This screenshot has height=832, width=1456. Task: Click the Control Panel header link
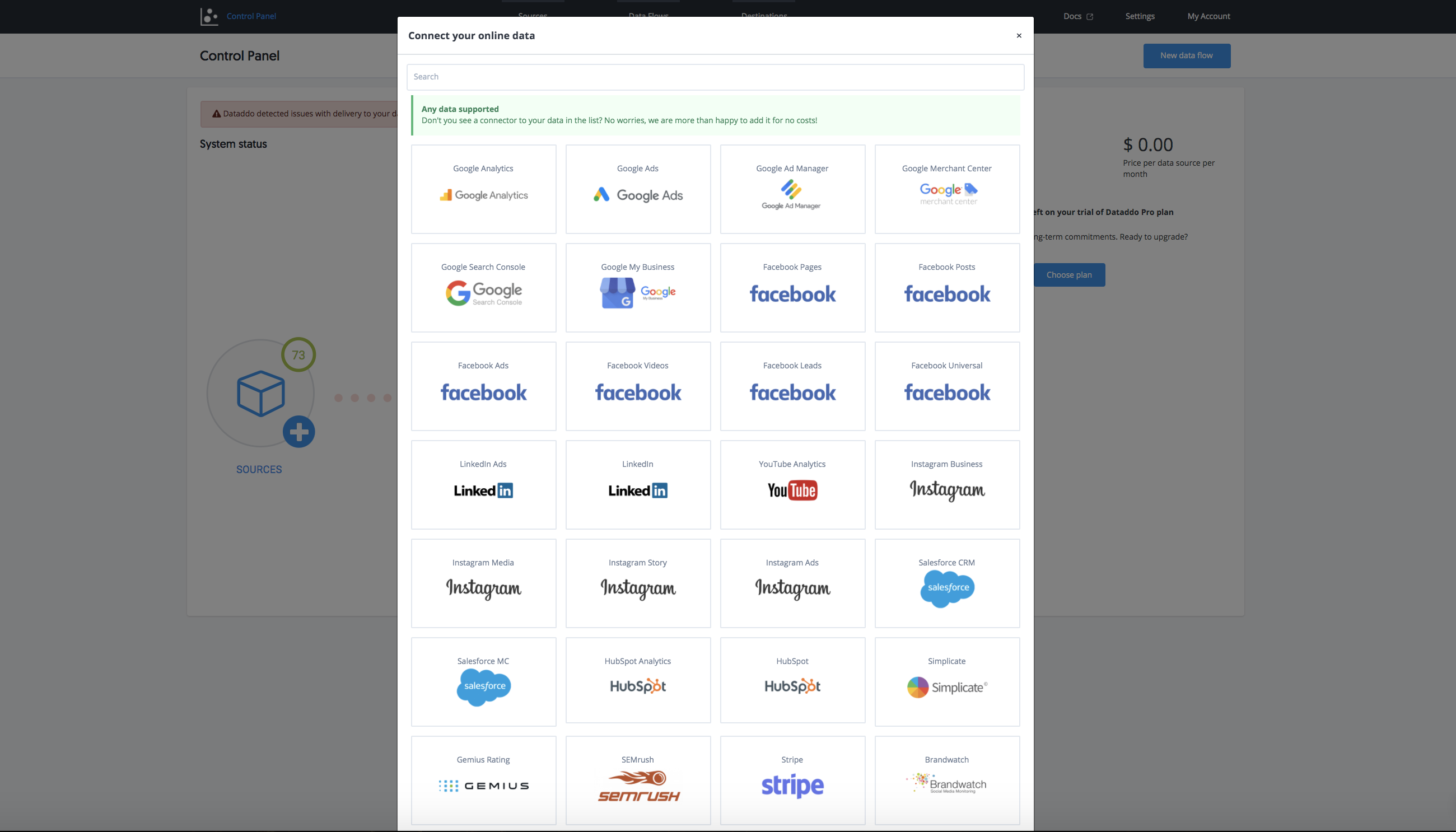click(x=251, y=16)
